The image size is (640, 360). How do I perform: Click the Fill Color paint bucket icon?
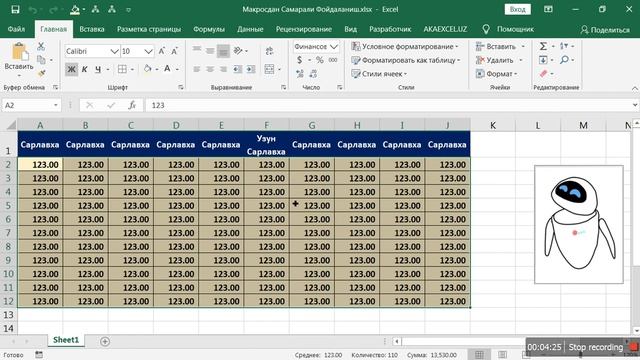coord(147,69)
